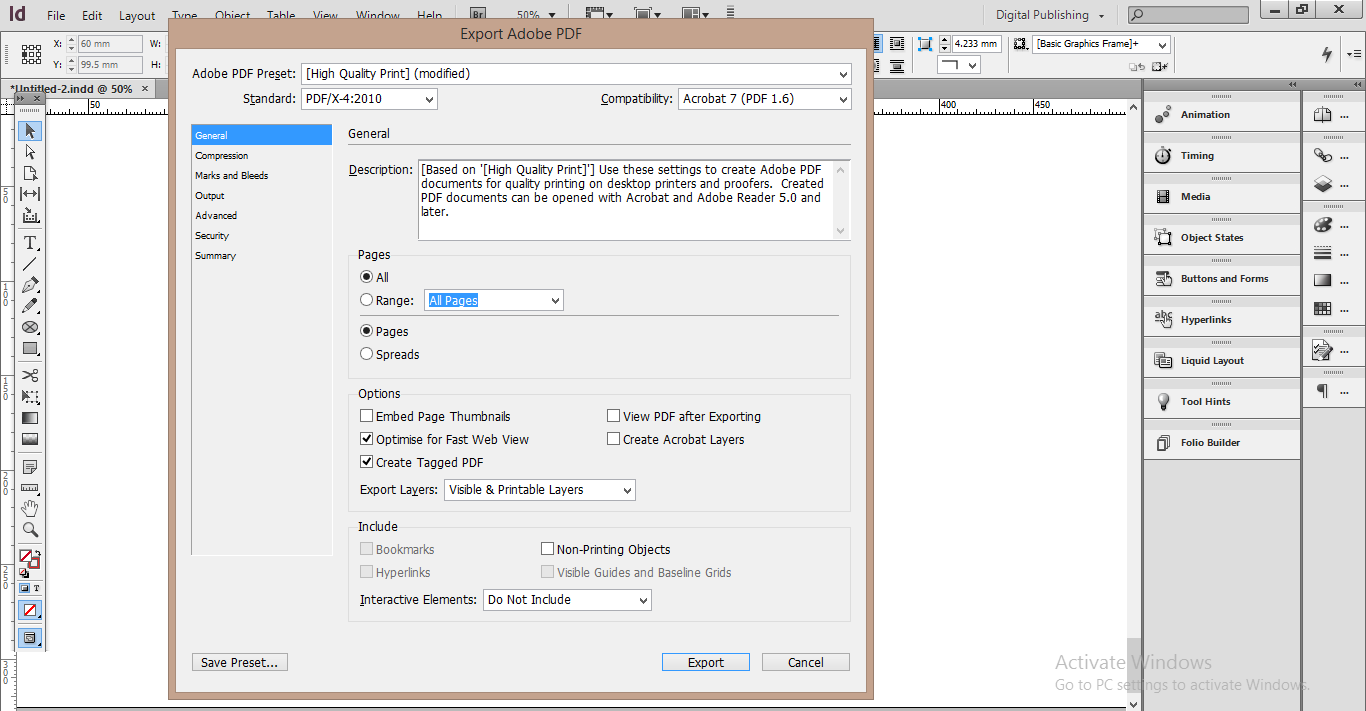The image size is (1366, 711).
Task: Choose the Pencil tool
Action: tap(30, 306)
